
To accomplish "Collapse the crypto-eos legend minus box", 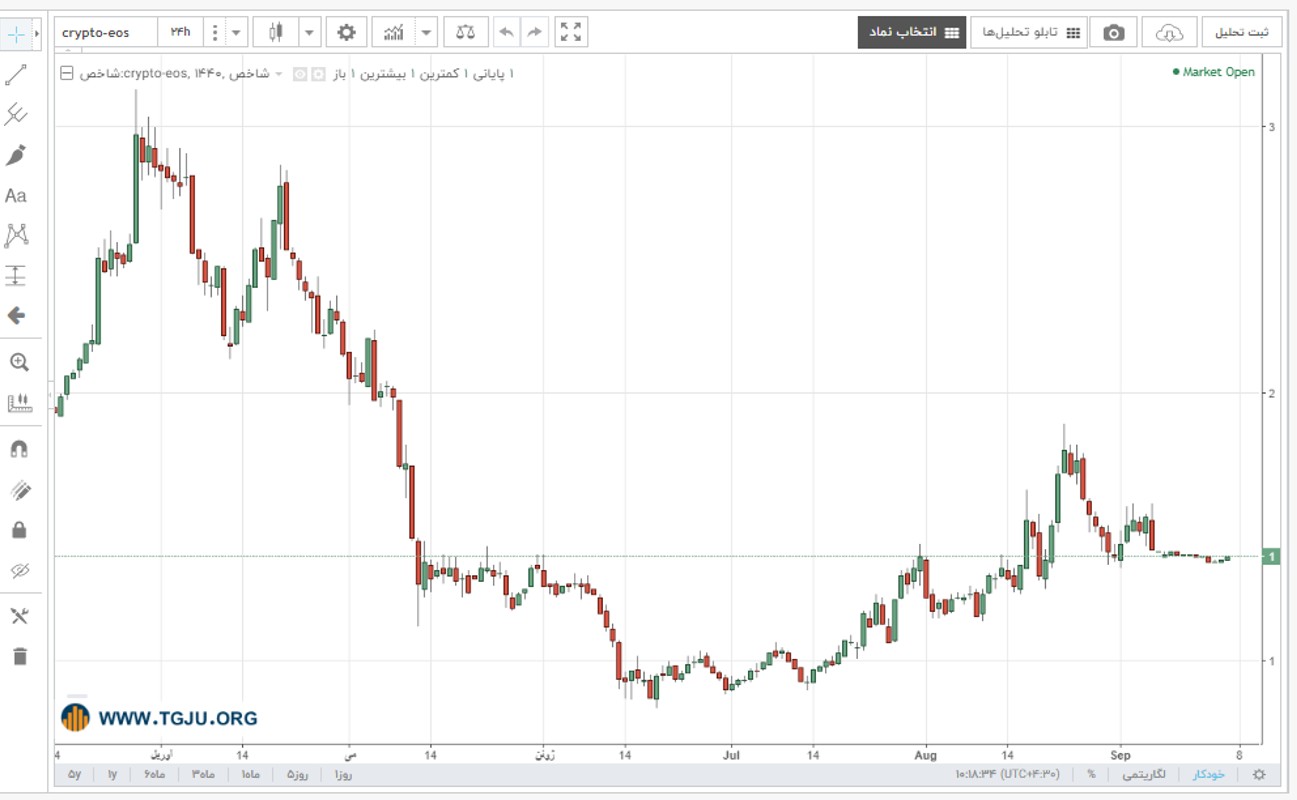I will click(x=67, y=73).
